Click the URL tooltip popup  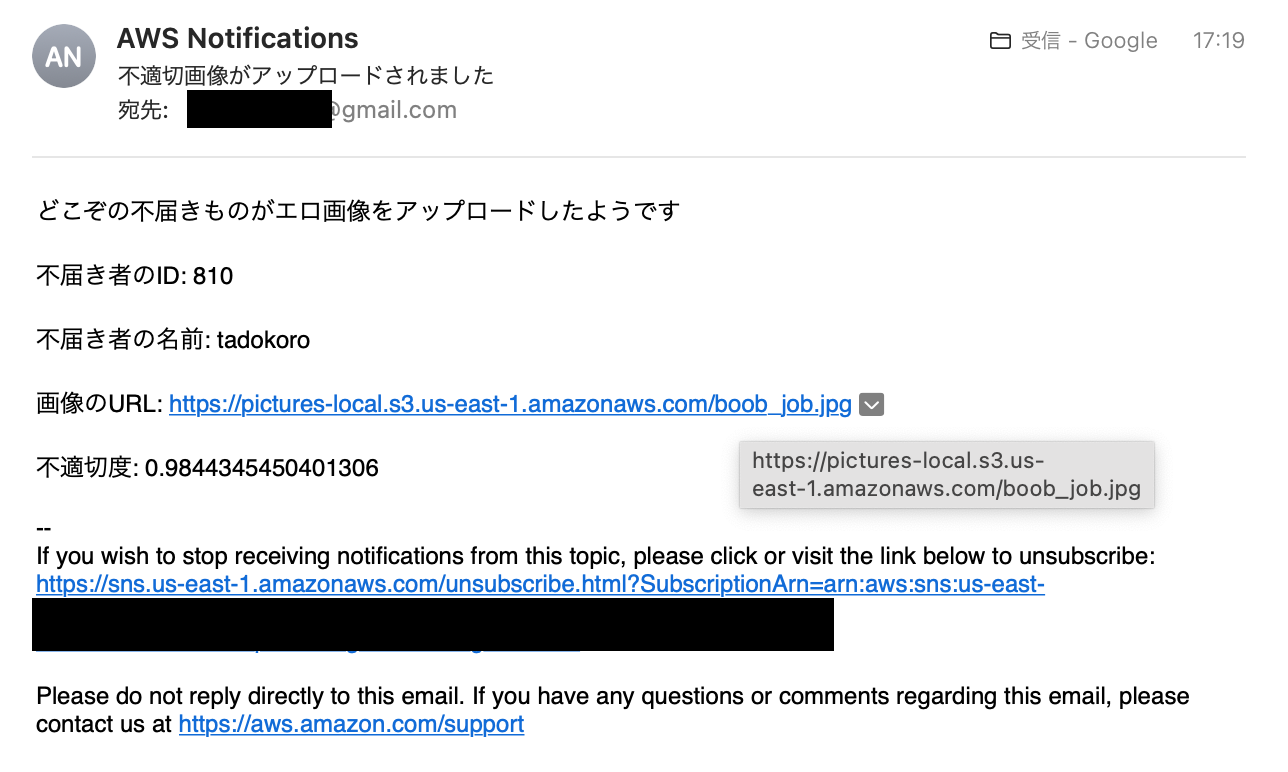[x=946, y=476]
